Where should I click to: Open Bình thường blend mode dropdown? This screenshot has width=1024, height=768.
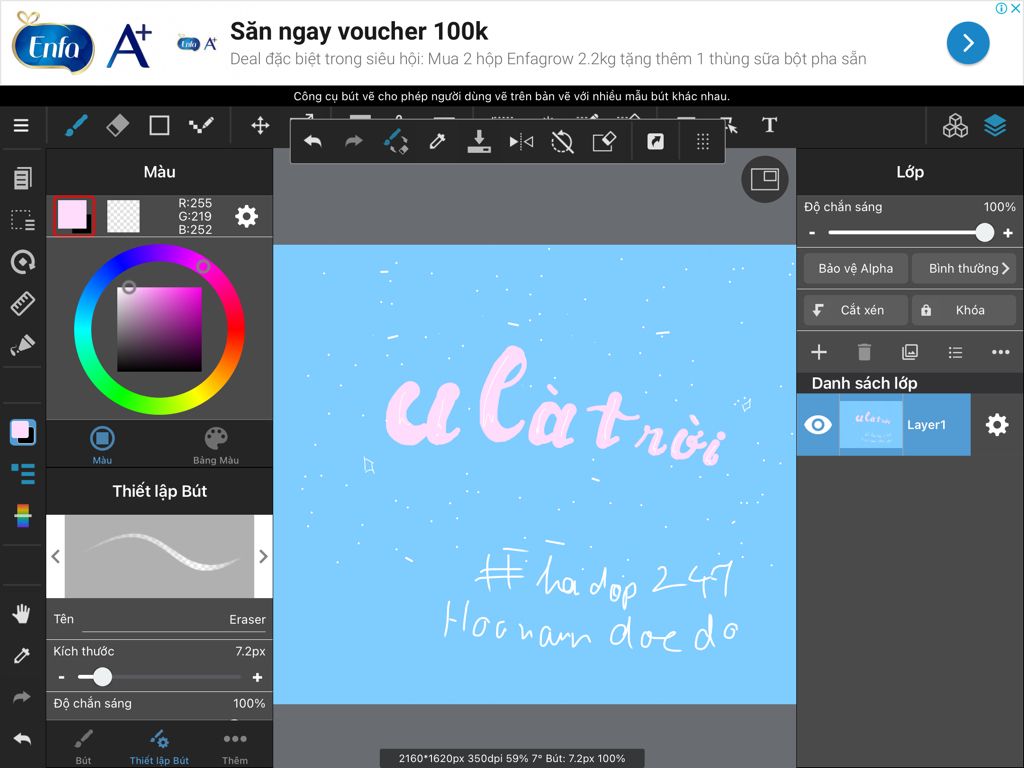pyautogui.click(x=964, y=268)
